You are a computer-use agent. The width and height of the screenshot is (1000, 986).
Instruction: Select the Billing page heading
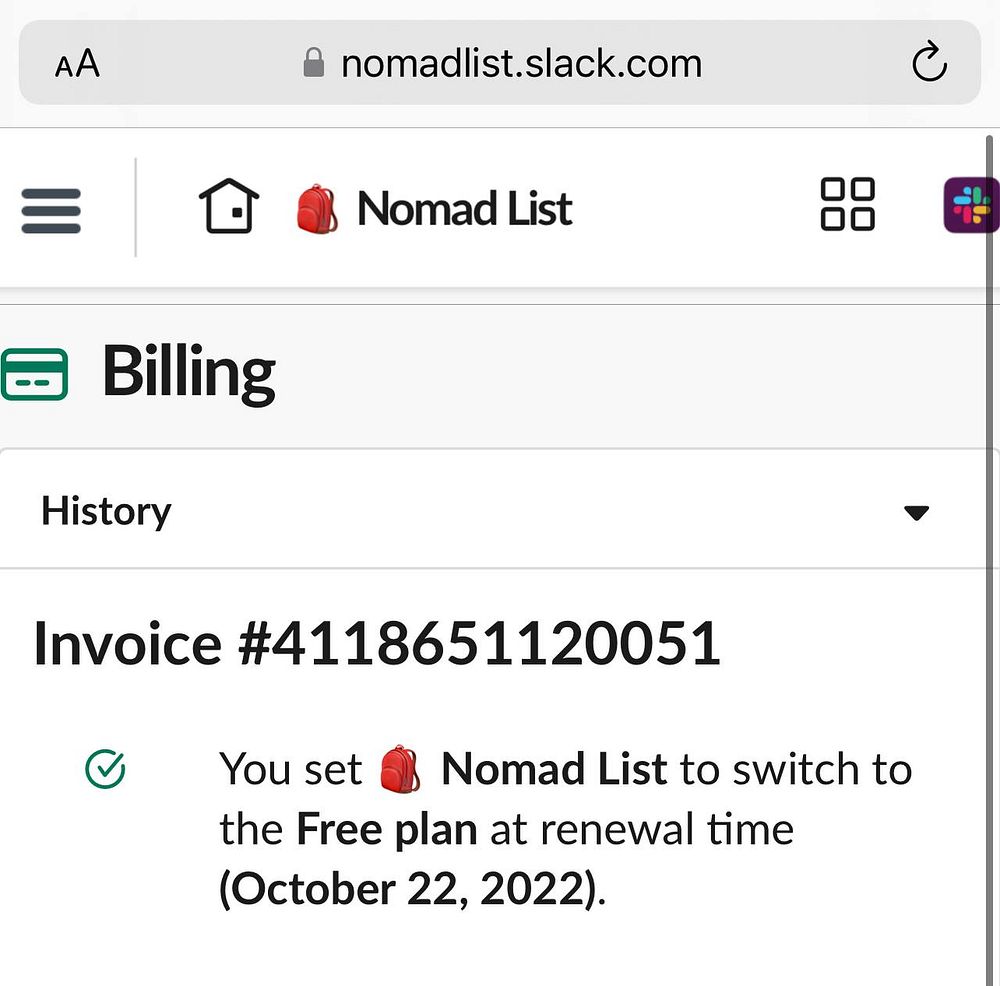(188, 372)
